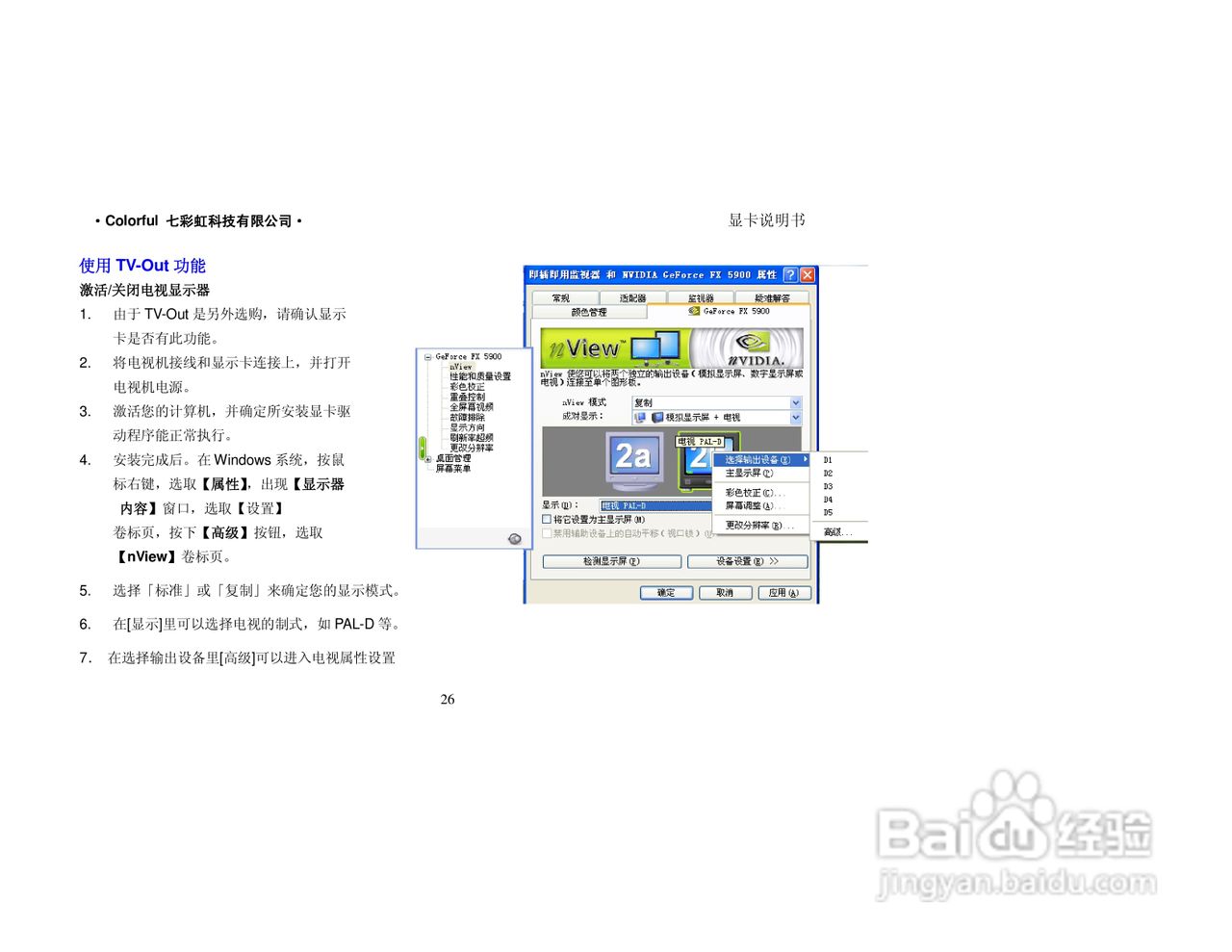
Task: Choose 更改分辨率 in the context menu
Action: pos(759,526)
